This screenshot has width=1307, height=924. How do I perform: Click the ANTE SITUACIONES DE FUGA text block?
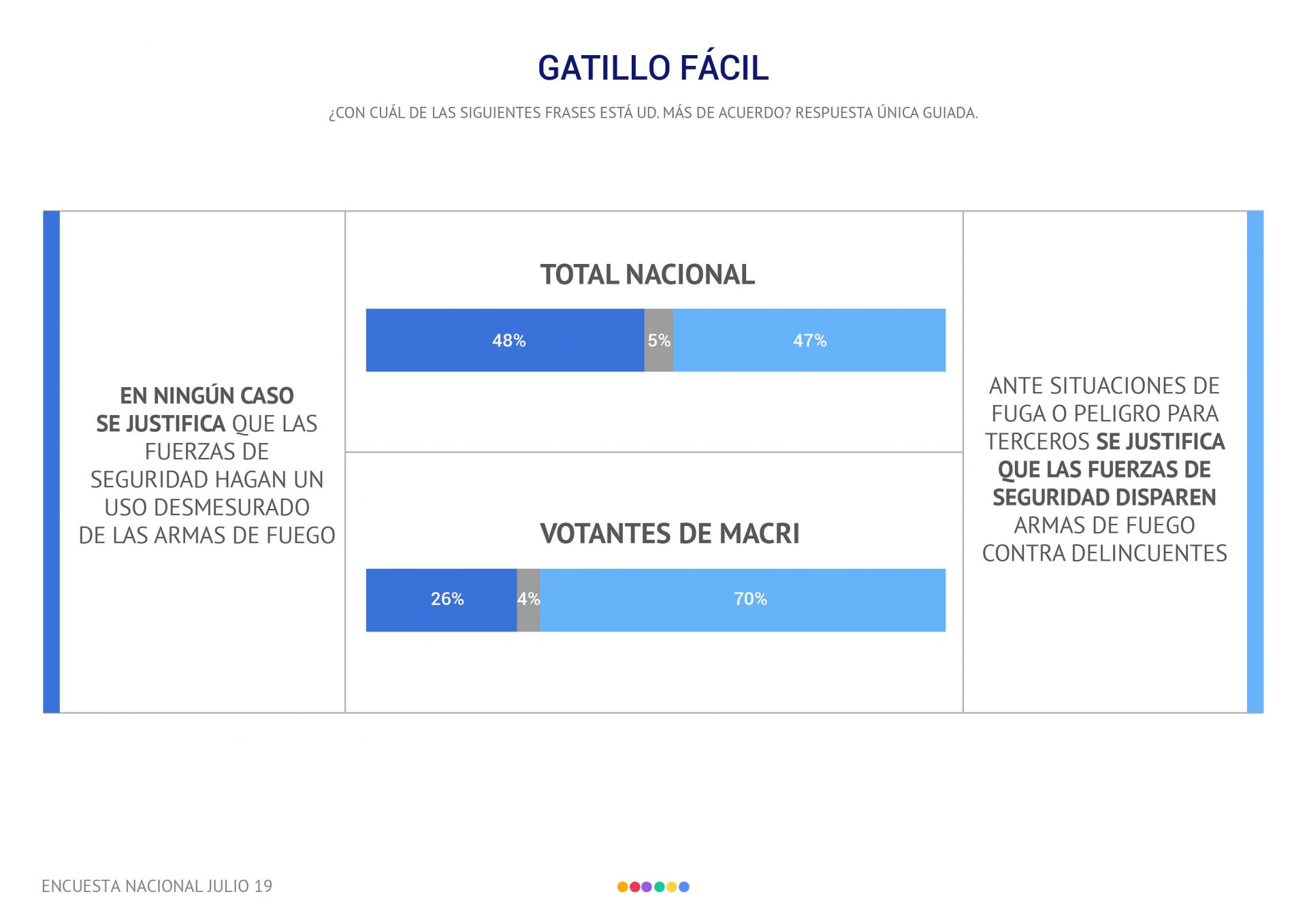pos(1104,469)
